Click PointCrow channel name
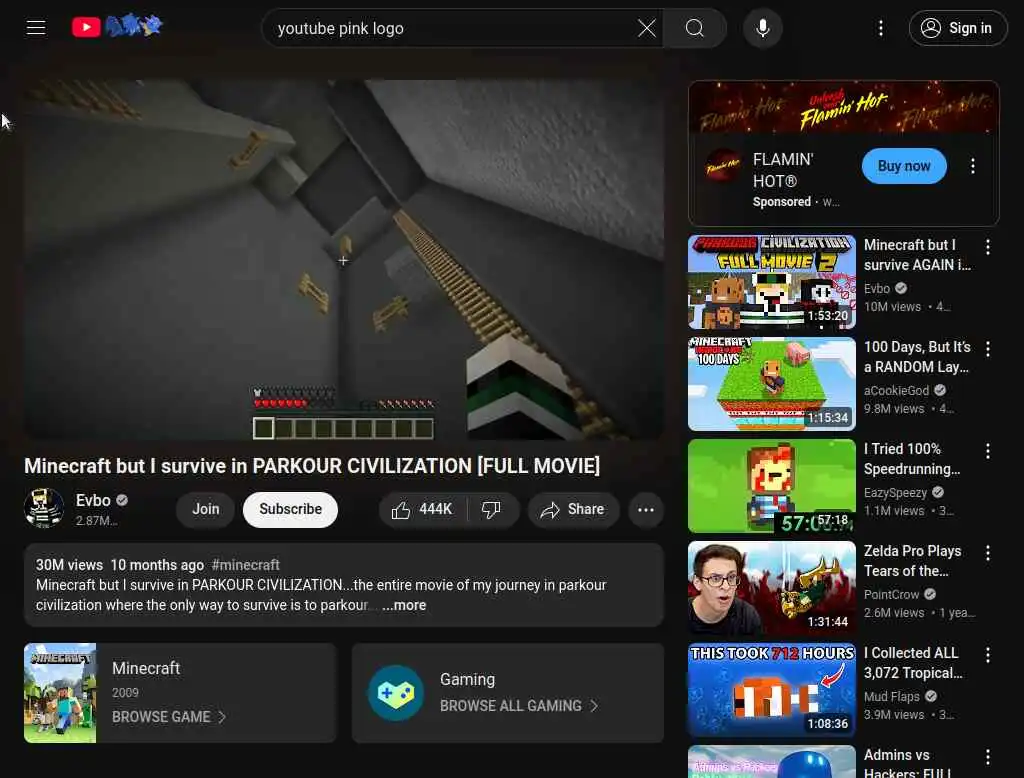Screen dimensions: 1024x778 891,594
